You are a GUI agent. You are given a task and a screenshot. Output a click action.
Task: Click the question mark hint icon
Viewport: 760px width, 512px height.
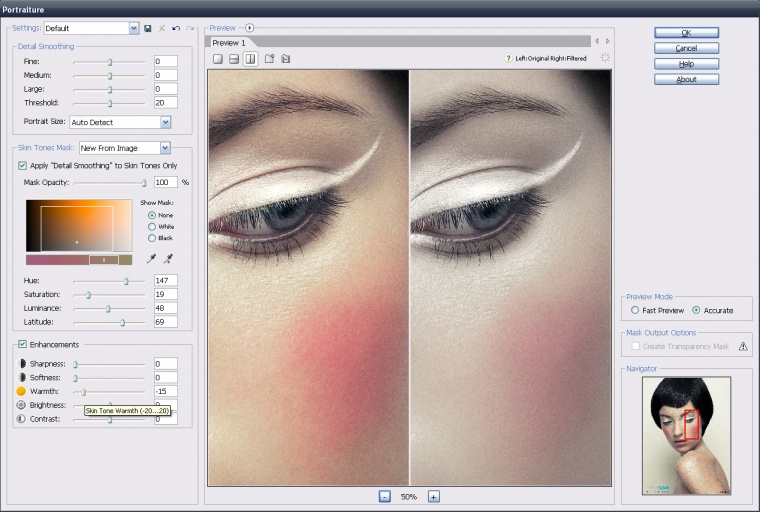tap(508, 58)
